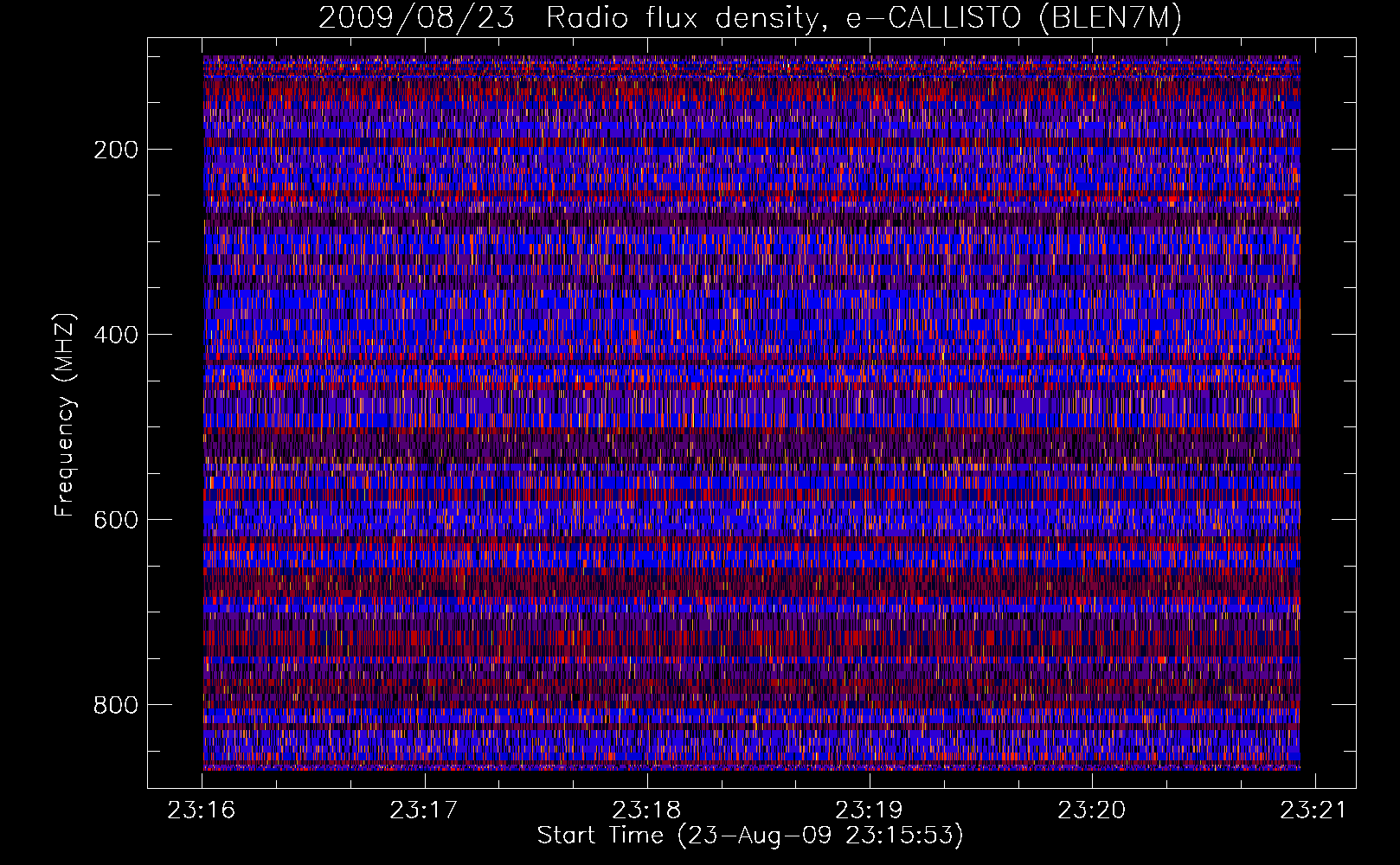The height and width of the screenshot is (865, 1400).
Task: Click the radio flux spectrogram image
Action: pyautogui.click(x=752, y=413)
